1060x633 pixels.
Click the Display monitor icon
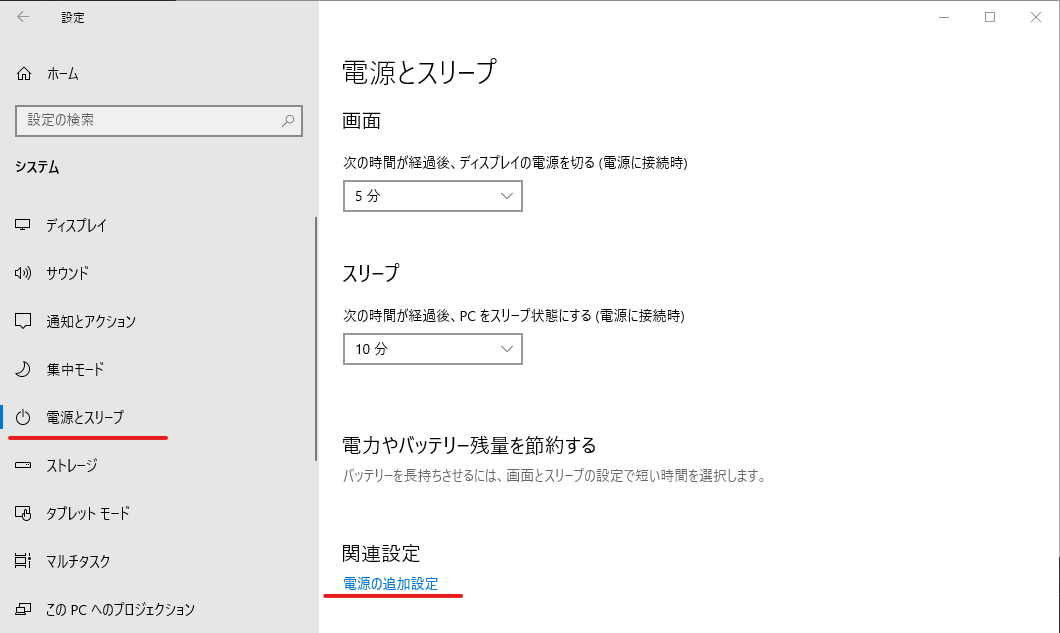click(x=23, y=225)
